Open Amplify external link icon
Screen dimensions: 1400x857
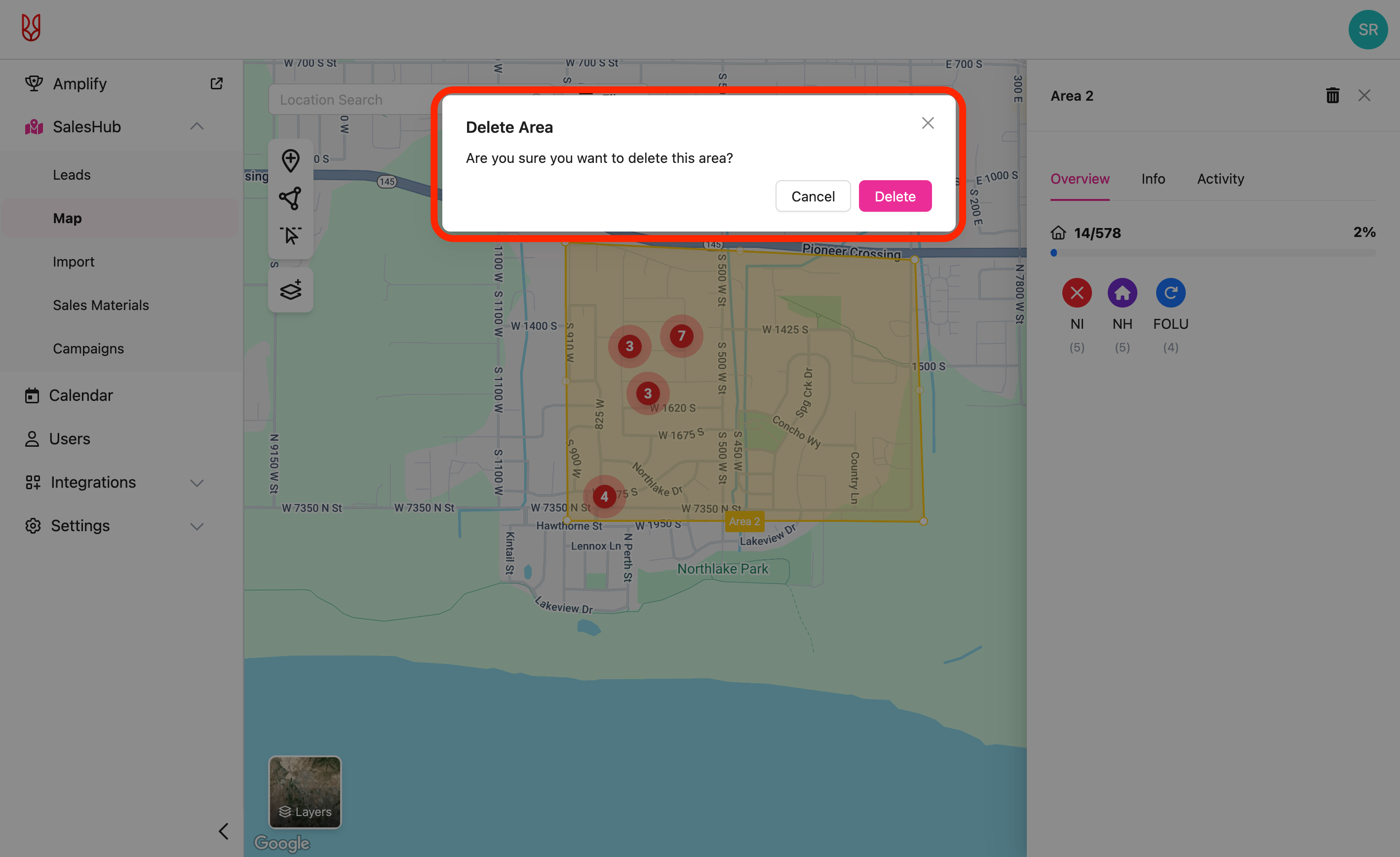point(217,83)
